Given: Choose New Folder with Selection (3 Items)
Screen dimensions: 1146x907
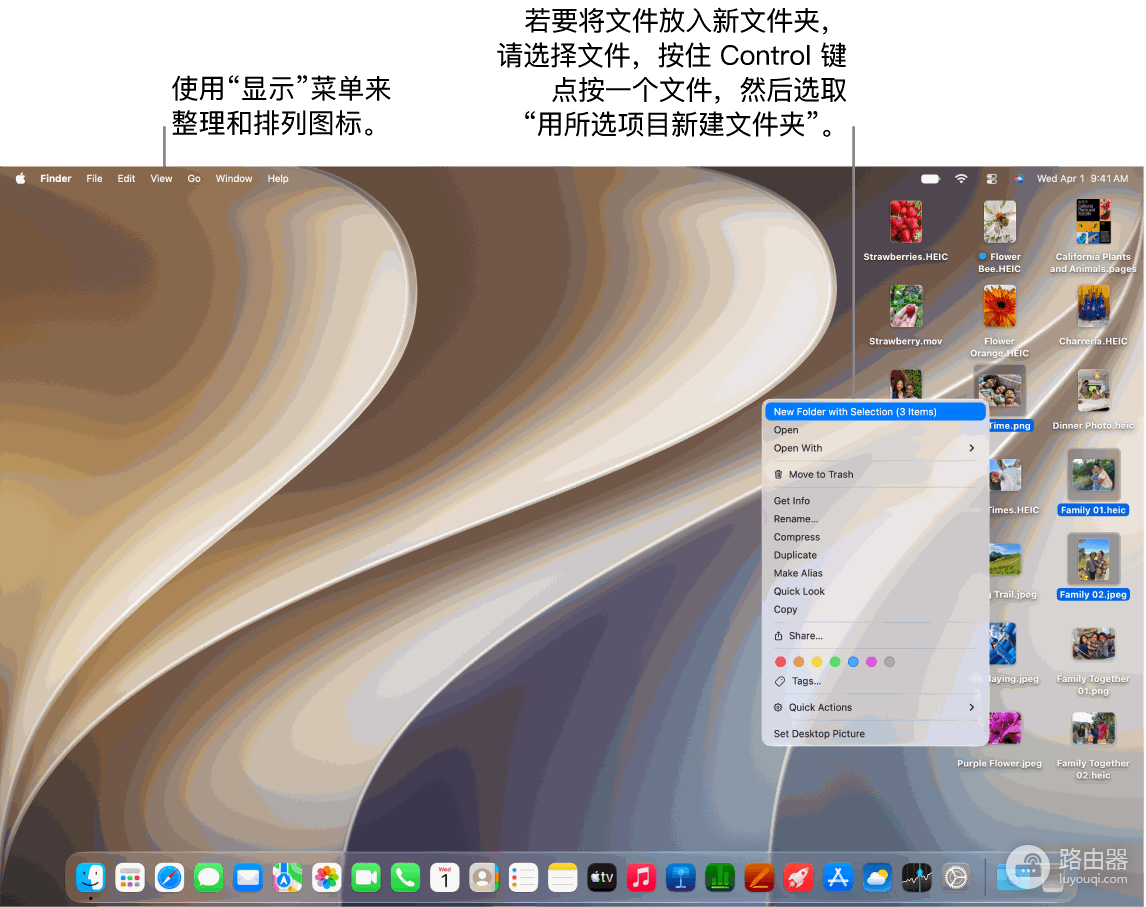Looking at the screenshot, I should click(x=875, y=411).
